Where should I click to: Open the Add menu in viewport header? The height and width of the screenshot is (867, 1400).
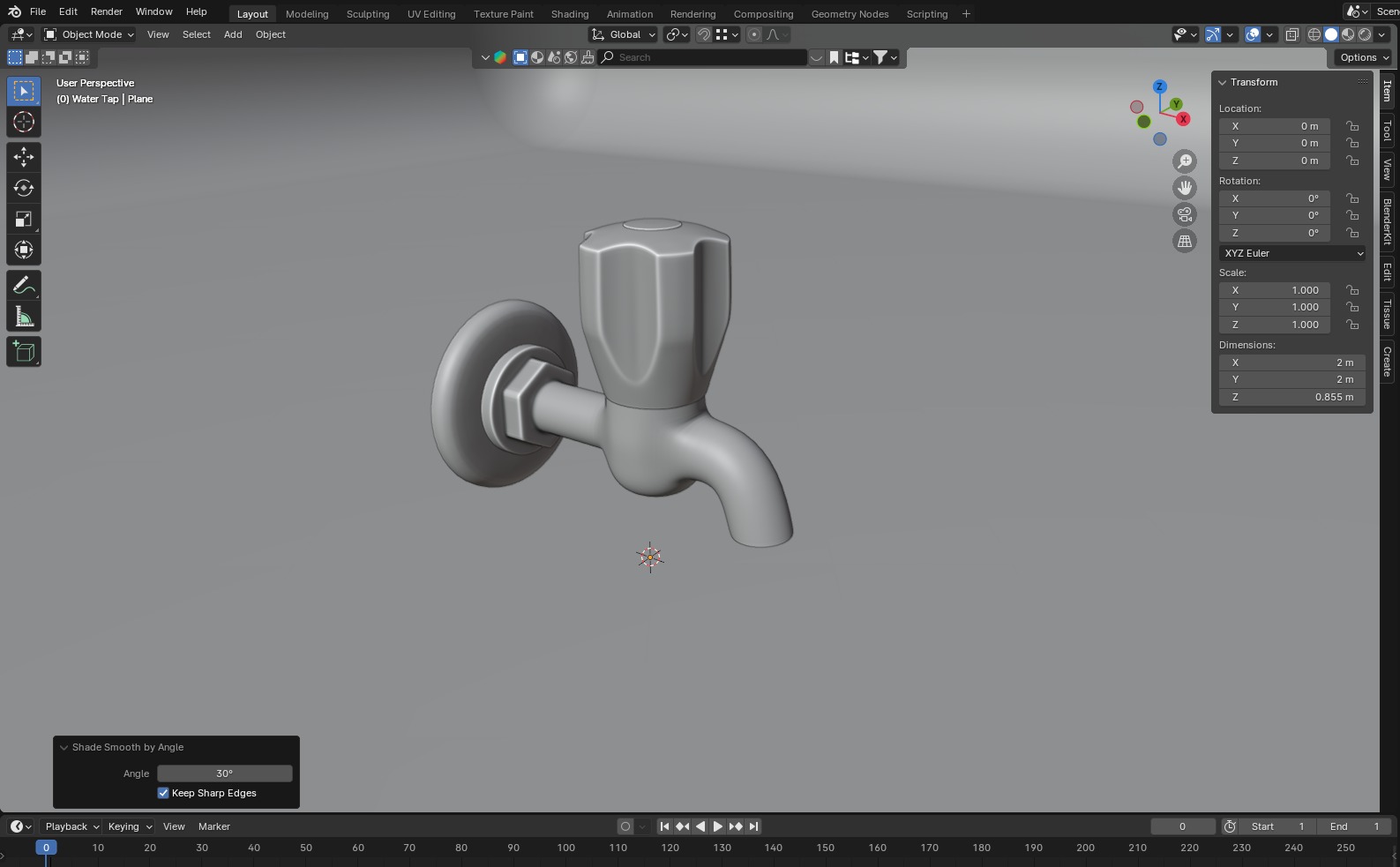pyautogui.click(x=233, y=34)
